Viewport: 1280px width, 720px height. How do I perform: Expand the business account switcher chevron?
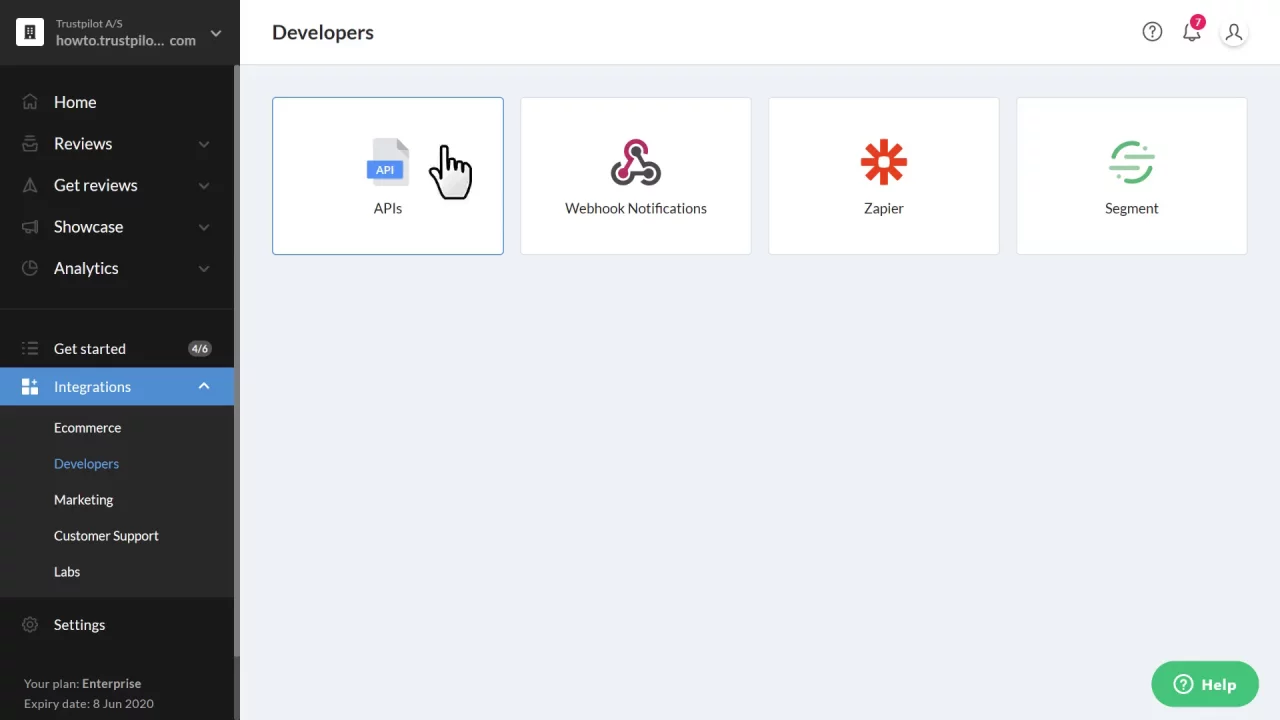(216, 34)
